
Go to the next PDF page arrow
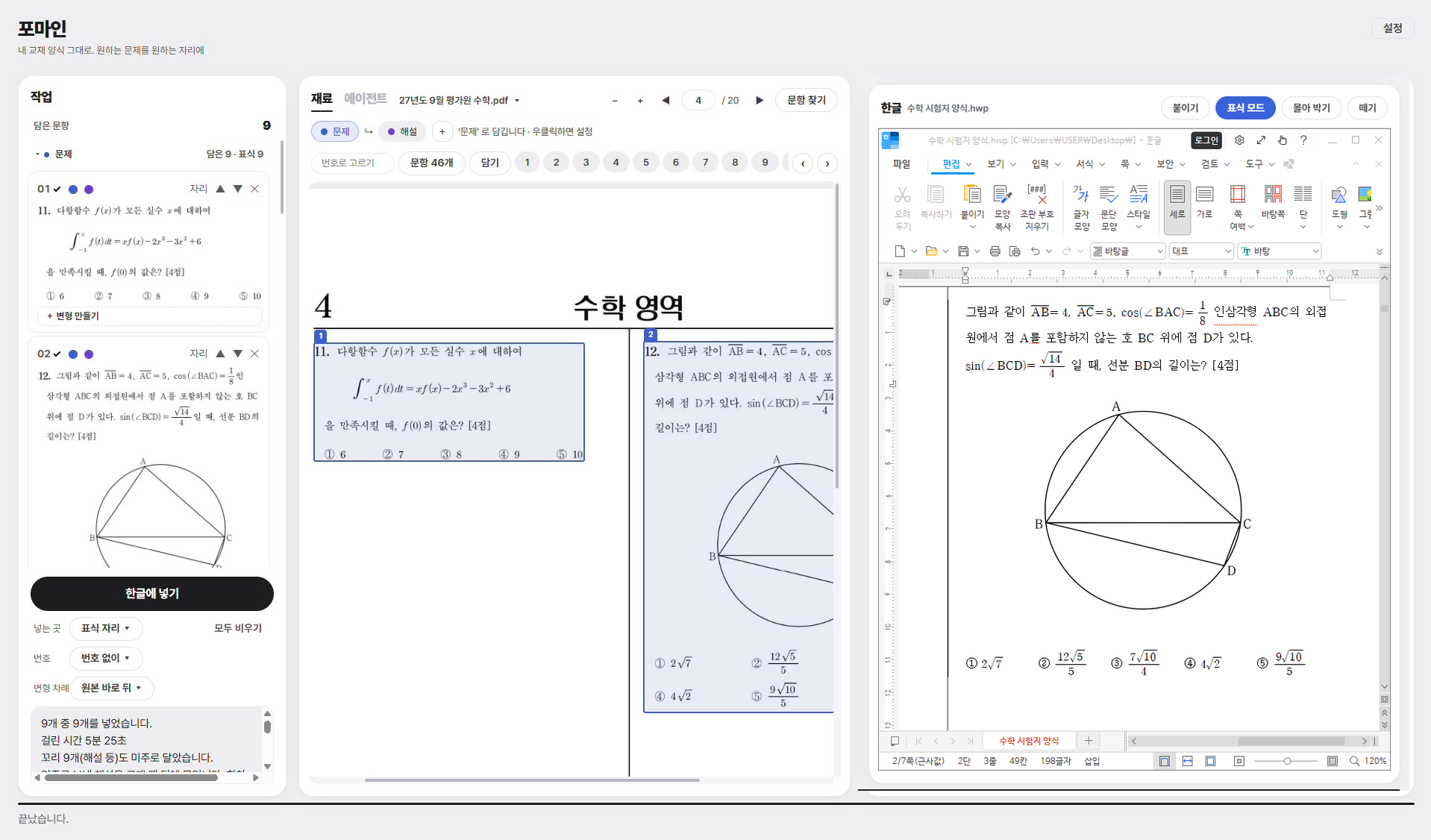[760, 100]
